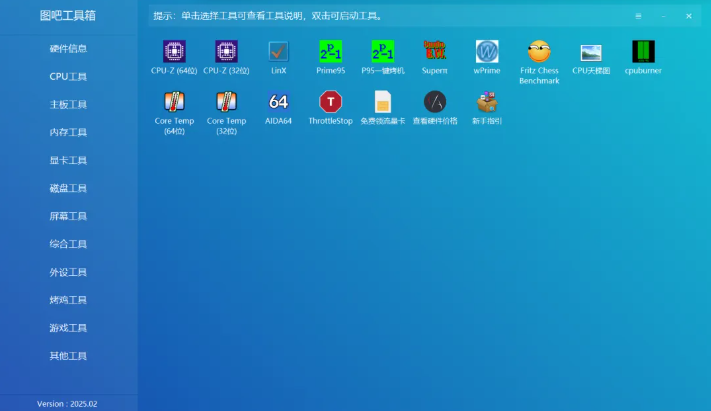This screenshot has height=411, width=711.
Task: Click the 免费领流量卡 SIM card icon
Action: click(383, 102)
